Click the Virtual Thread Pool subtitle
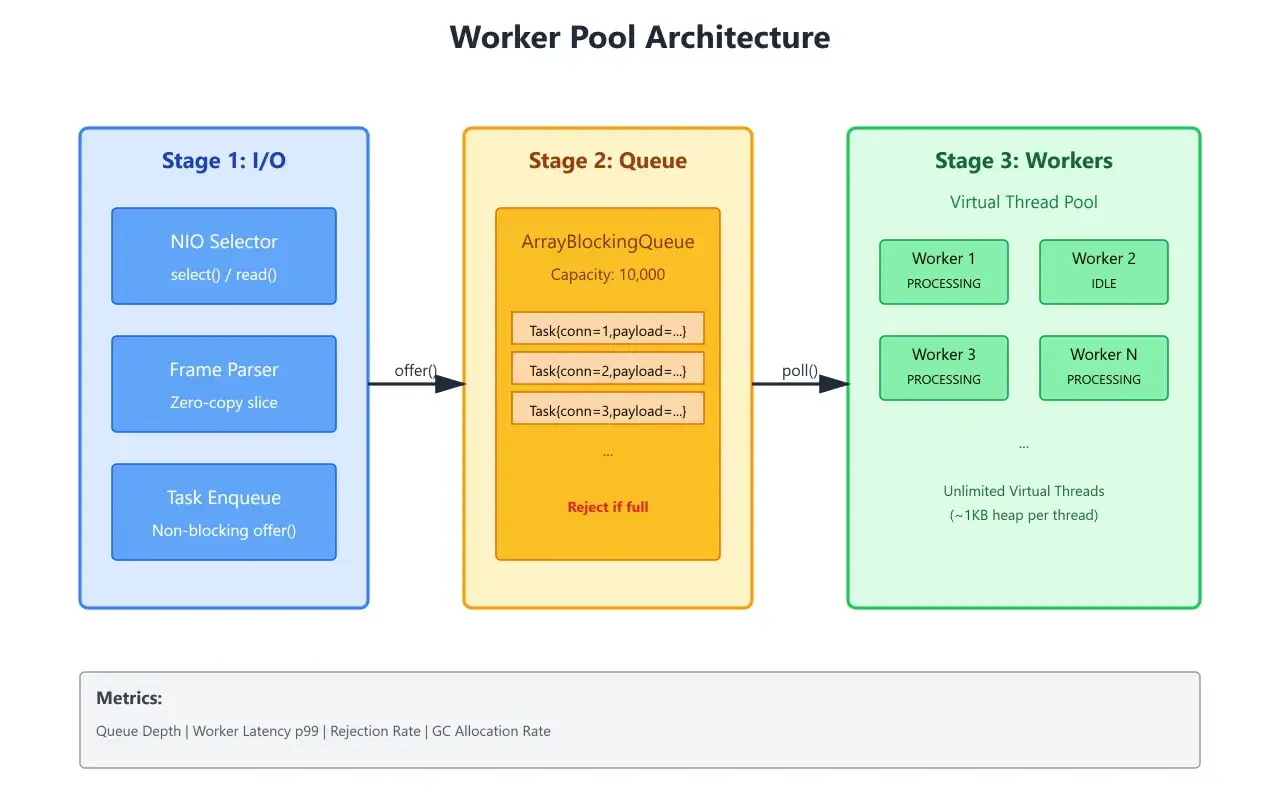This screenshot has width=1280, height=800. click(1024, 202)
